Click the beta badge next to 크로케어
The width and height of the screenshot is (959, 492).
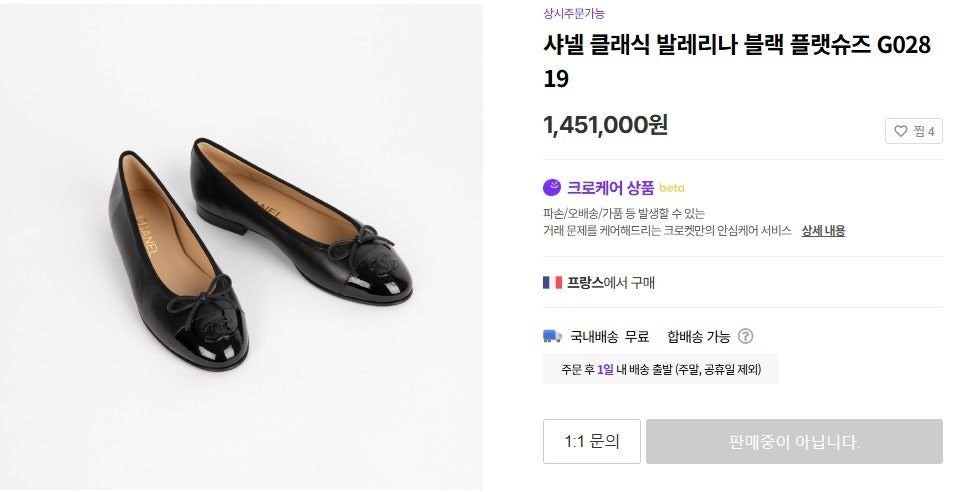(672, 188)
